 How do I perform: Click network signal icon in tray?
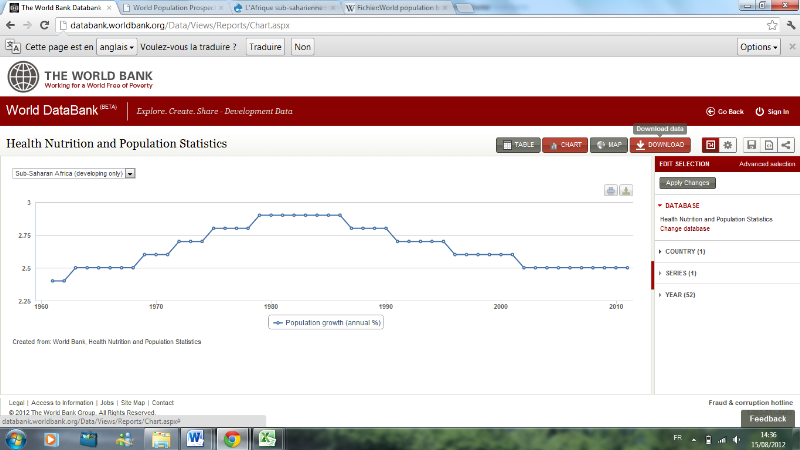tap(722, 439)
